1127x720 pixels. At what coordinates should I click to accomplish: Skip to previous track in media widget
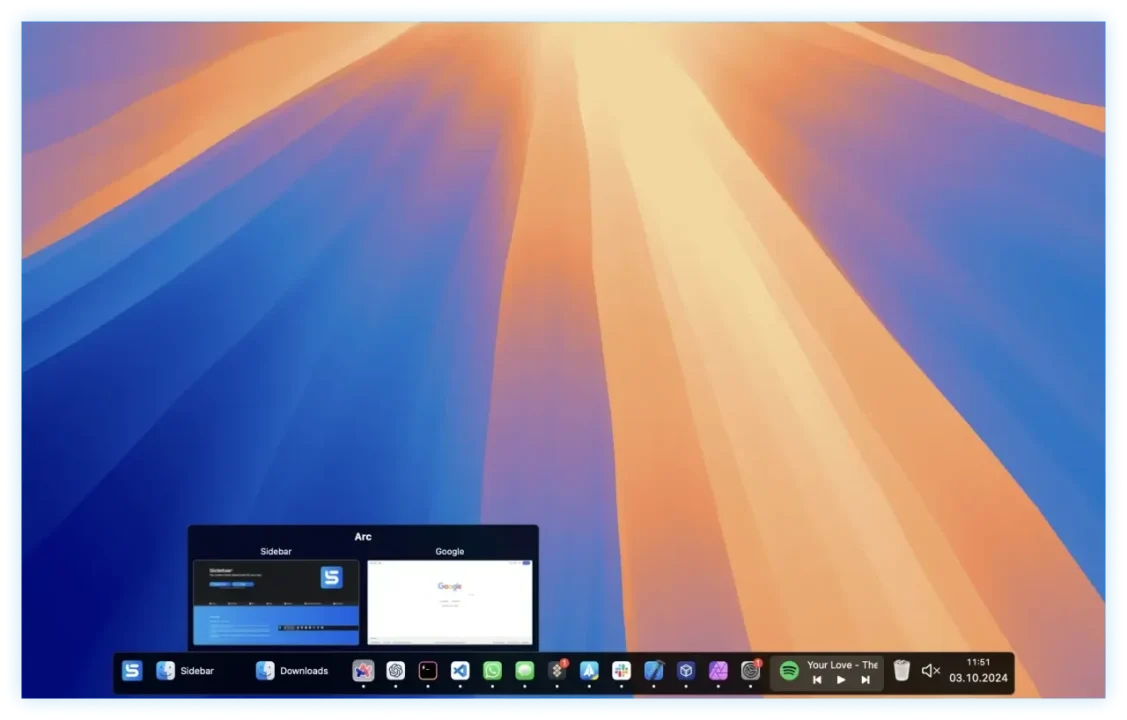click(x=817, y=680)
